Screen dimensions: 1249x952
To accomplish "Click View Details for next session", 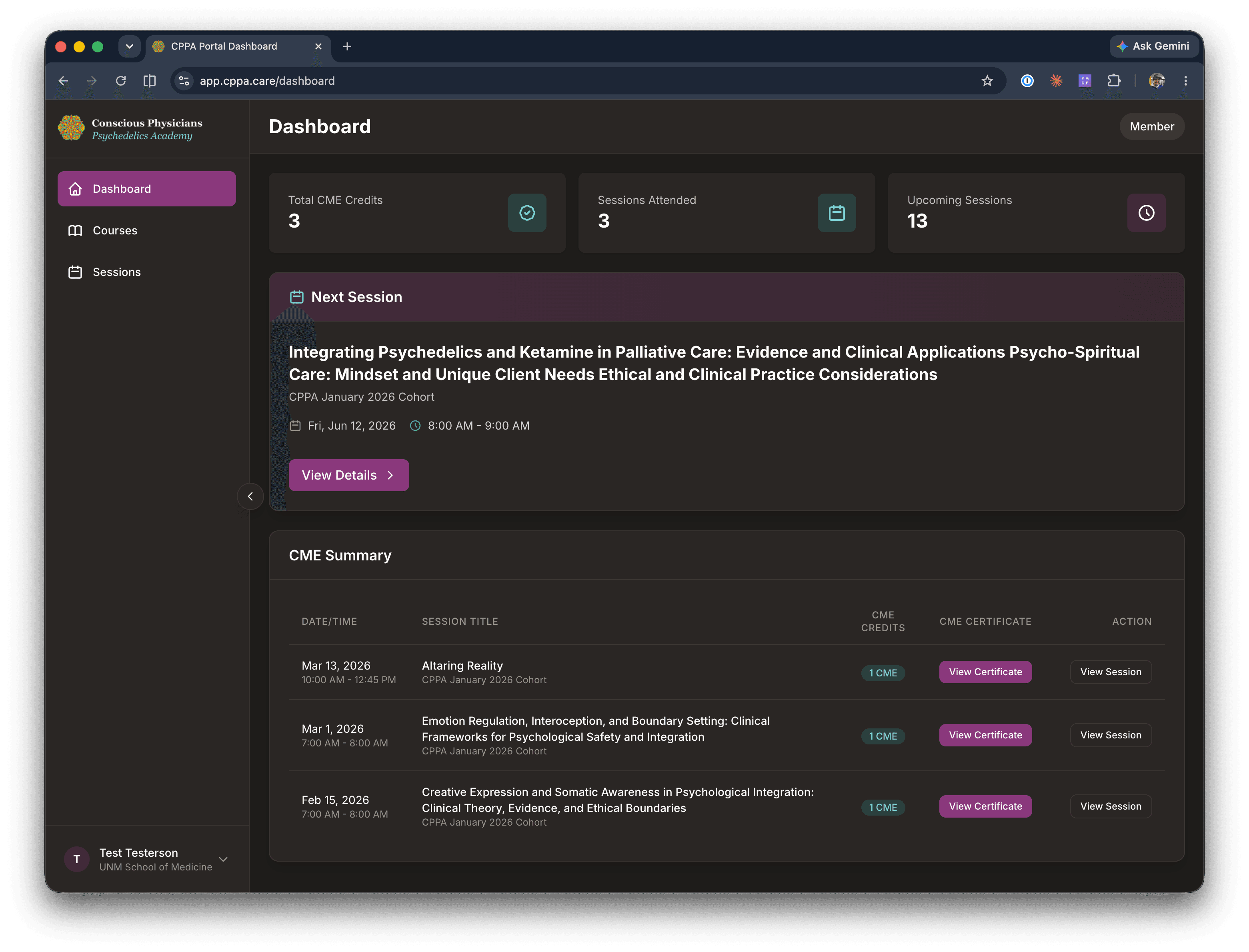I will click(x=348, y=475).
